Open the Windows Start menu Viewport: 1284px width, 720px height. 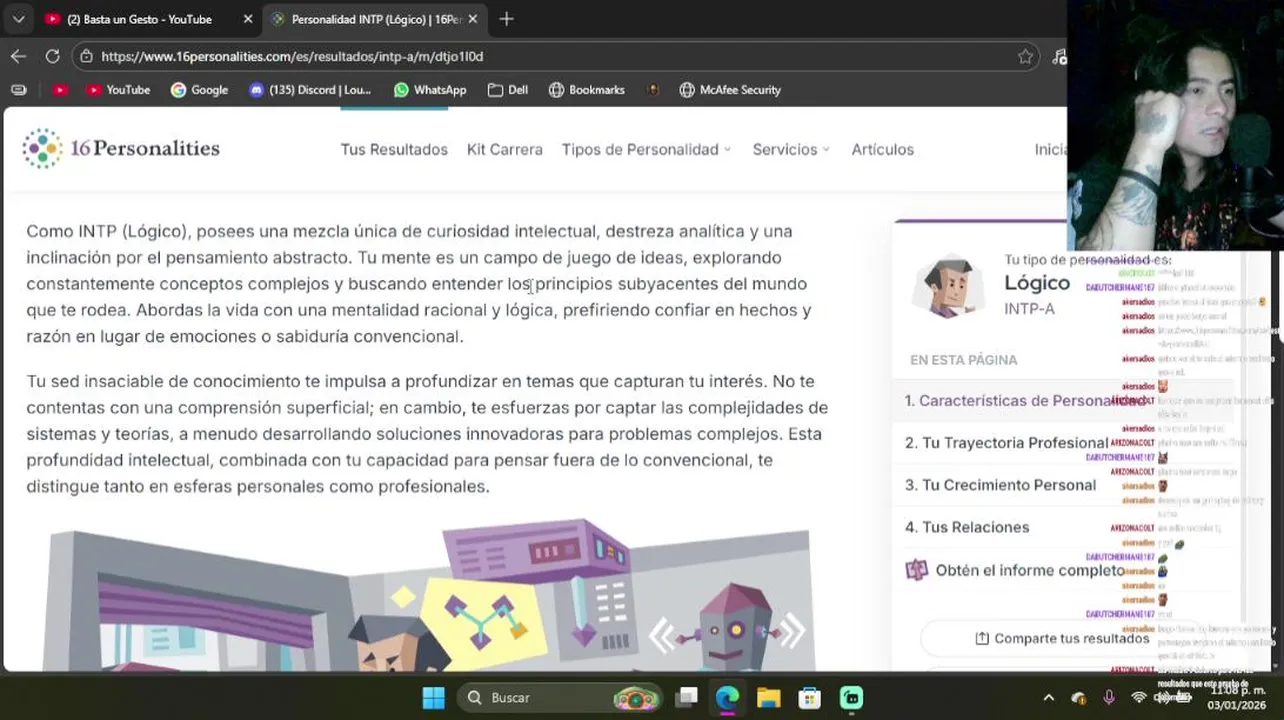pyautogui.click(x=433, y=697)
